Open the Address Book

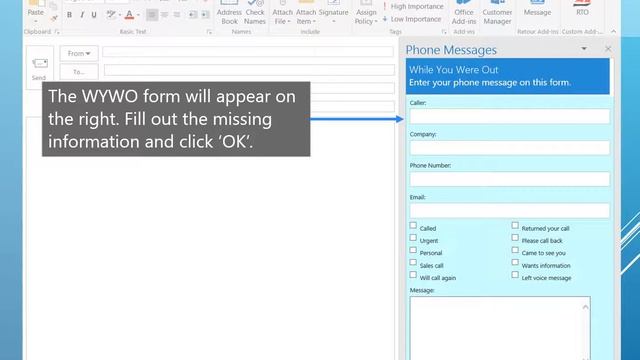pos(229,12)
